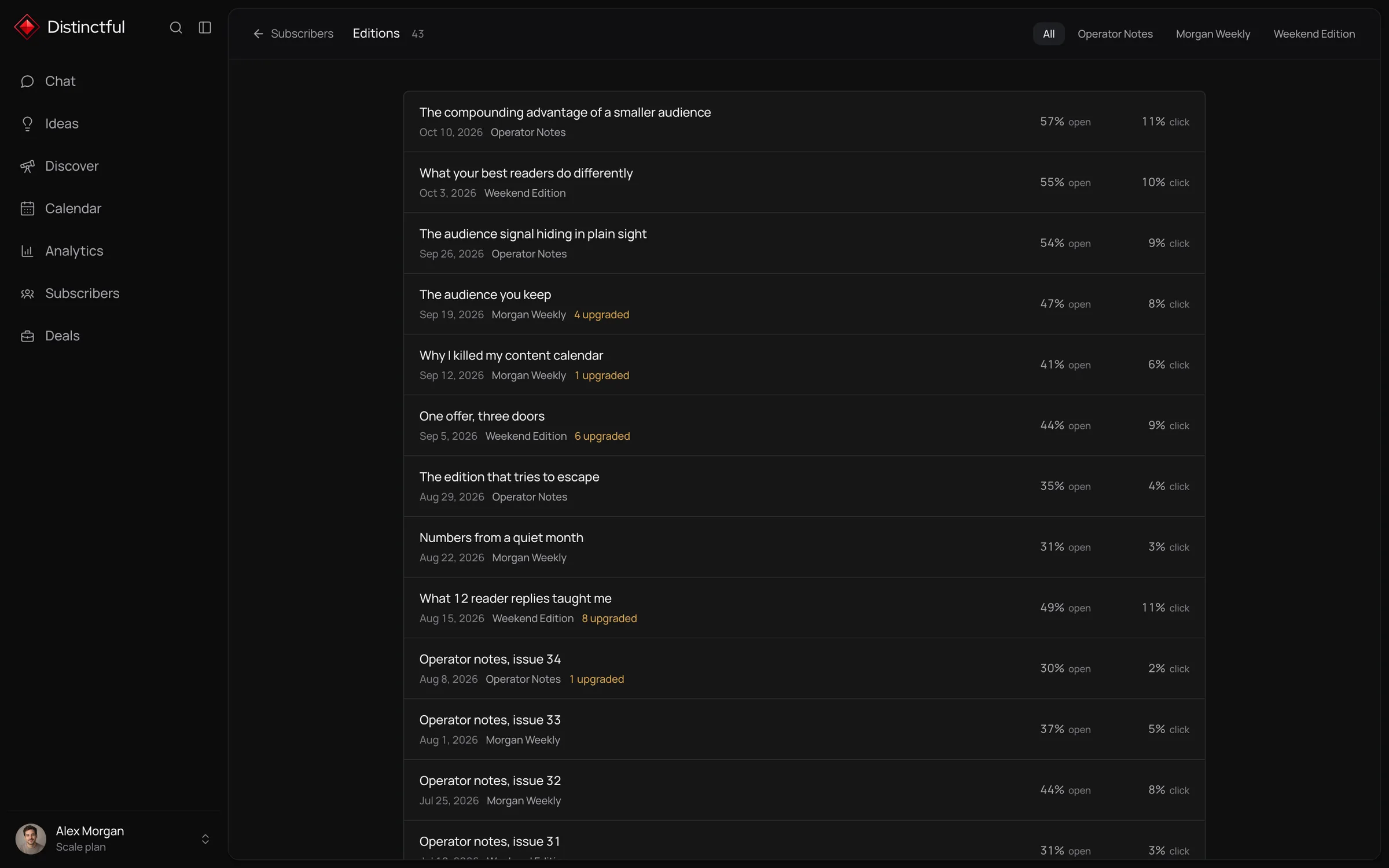Switch to the Morgan Weekly tab
1389x868 pixels.
tap(1213, 34)
